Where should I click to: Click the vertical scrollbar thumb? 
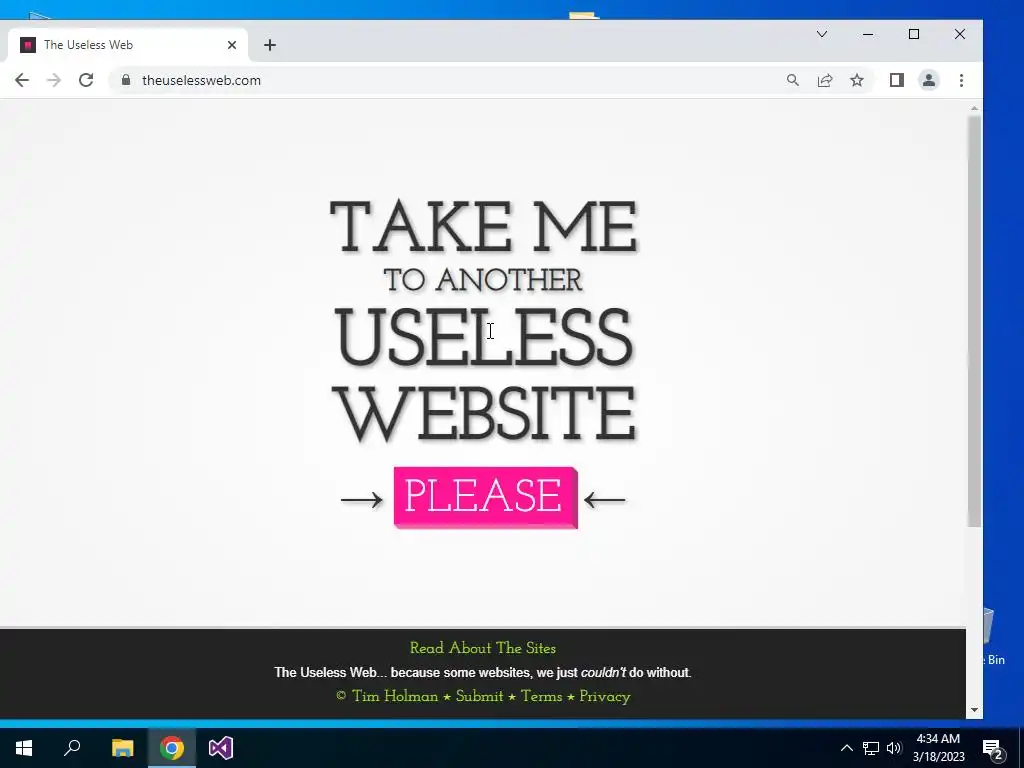tap(974, 321)
